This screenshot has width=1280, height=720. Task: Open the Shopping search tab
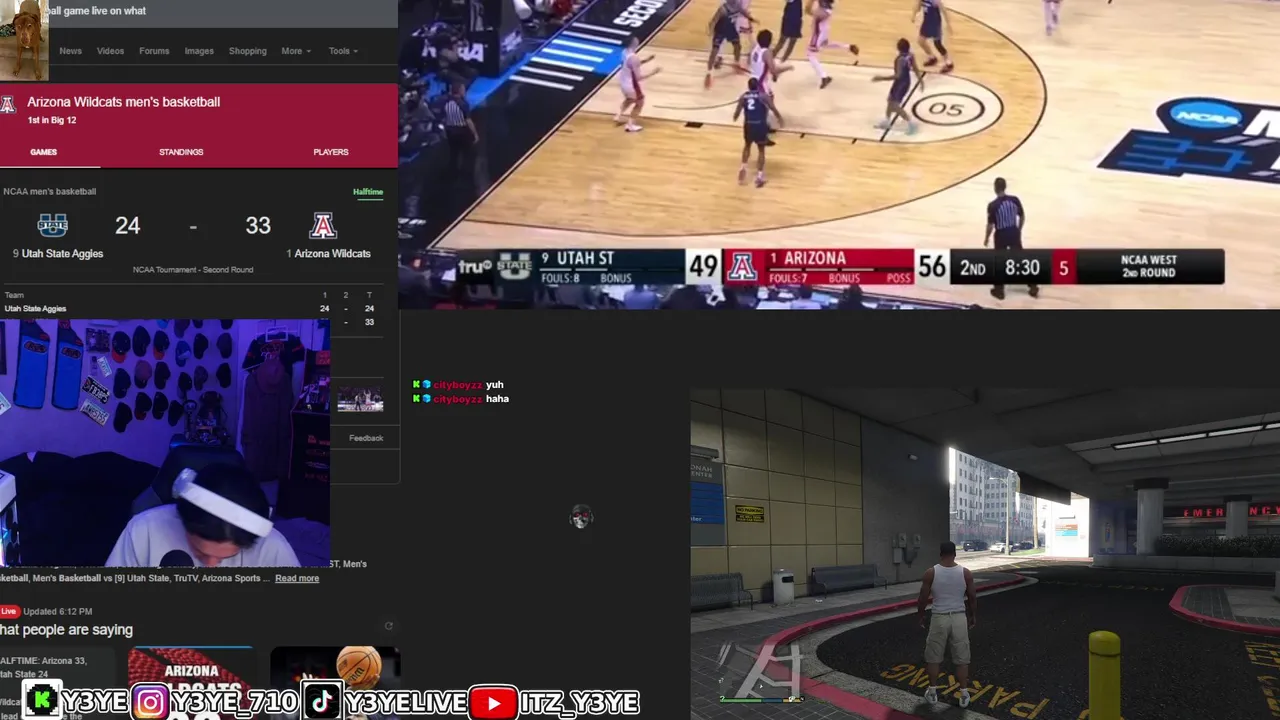pos(247,51)
